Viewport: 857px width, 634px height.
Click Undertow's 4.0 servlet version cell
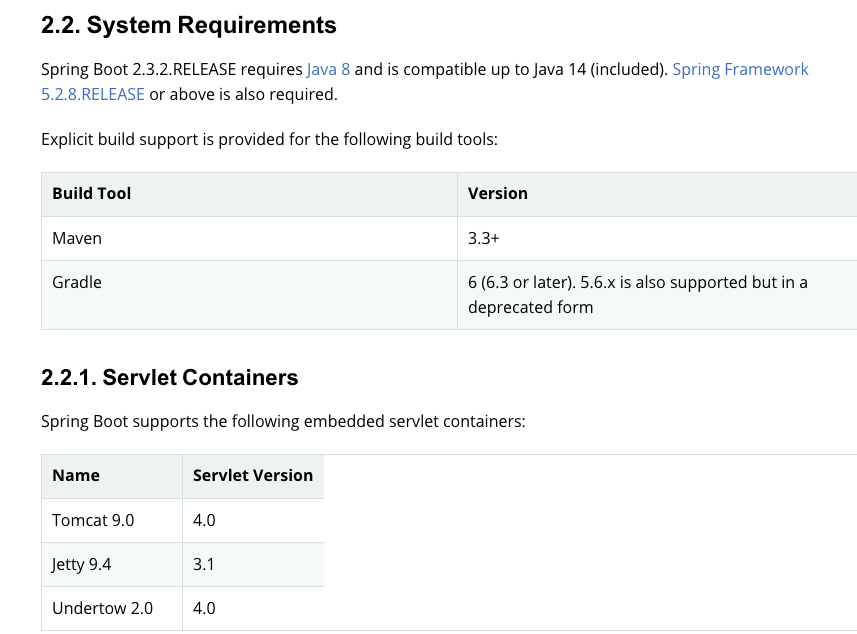(x=204, y=608)
